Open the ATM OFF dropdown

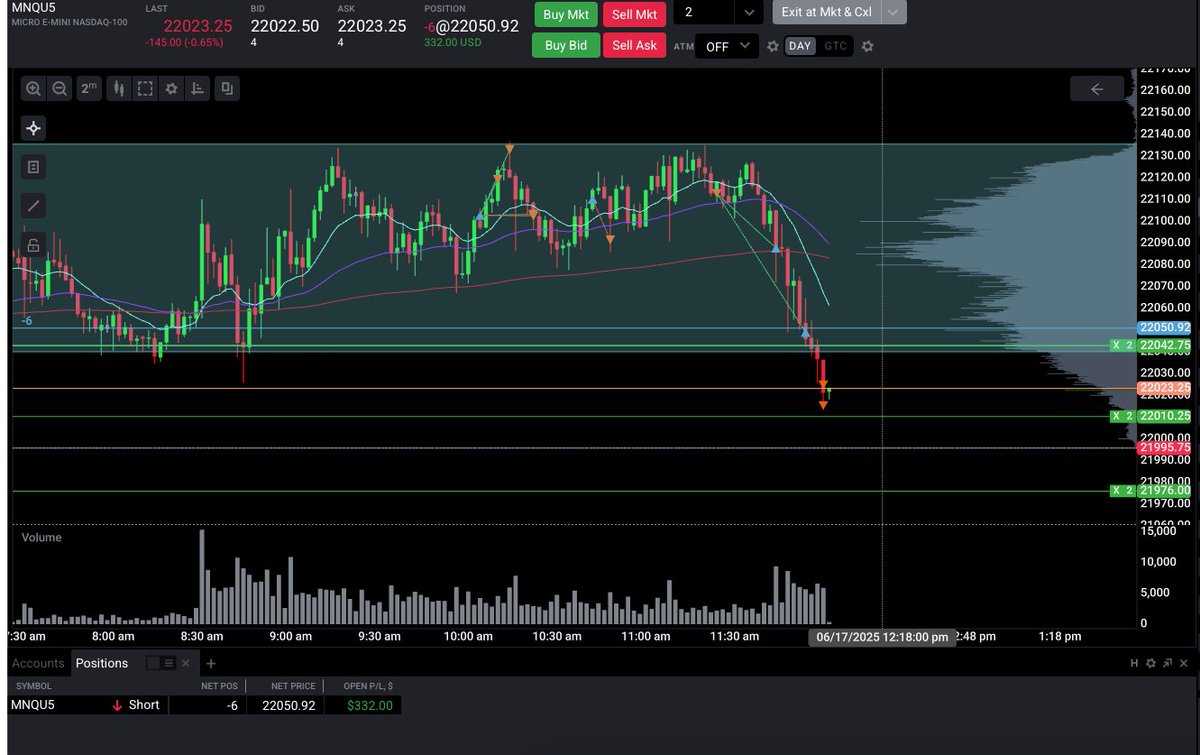pyautogui.click(x=727, y=46)
